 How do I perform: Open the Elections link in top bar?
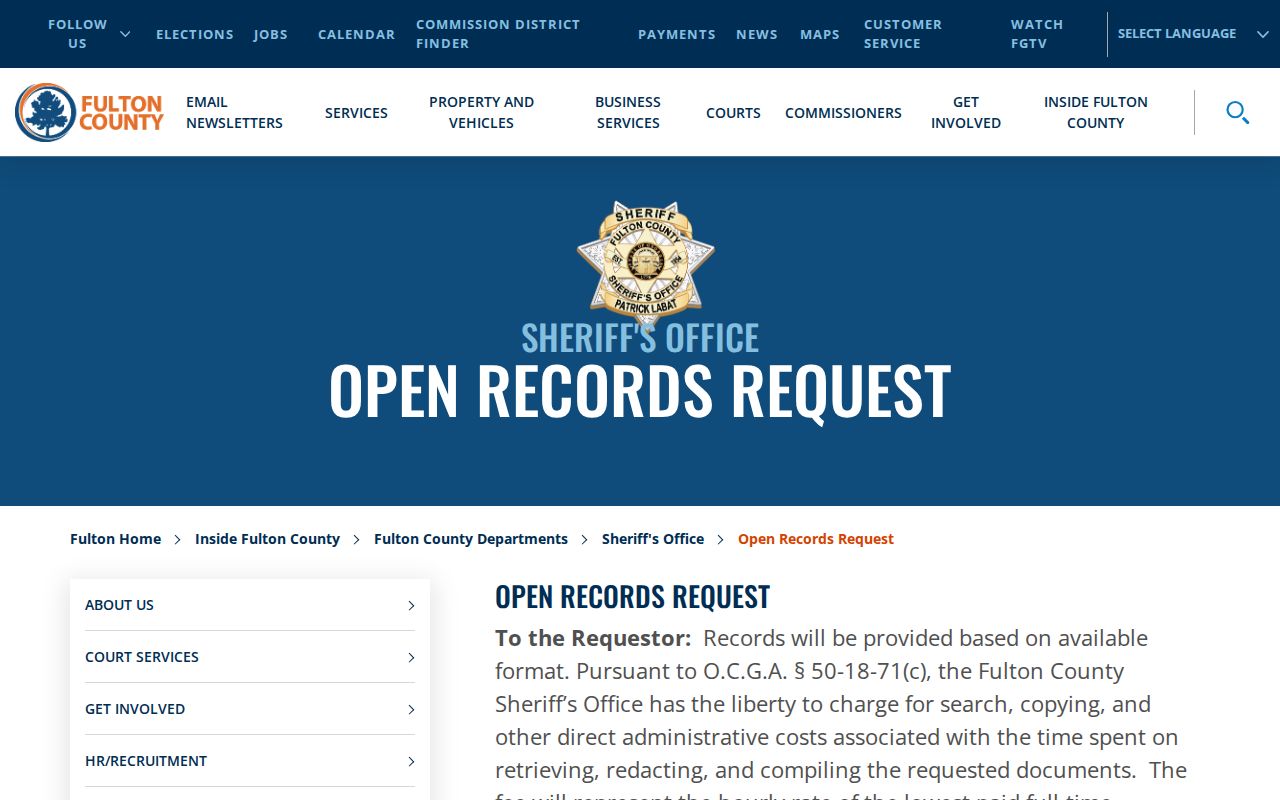pyautogui.click(x=195, y=34)
